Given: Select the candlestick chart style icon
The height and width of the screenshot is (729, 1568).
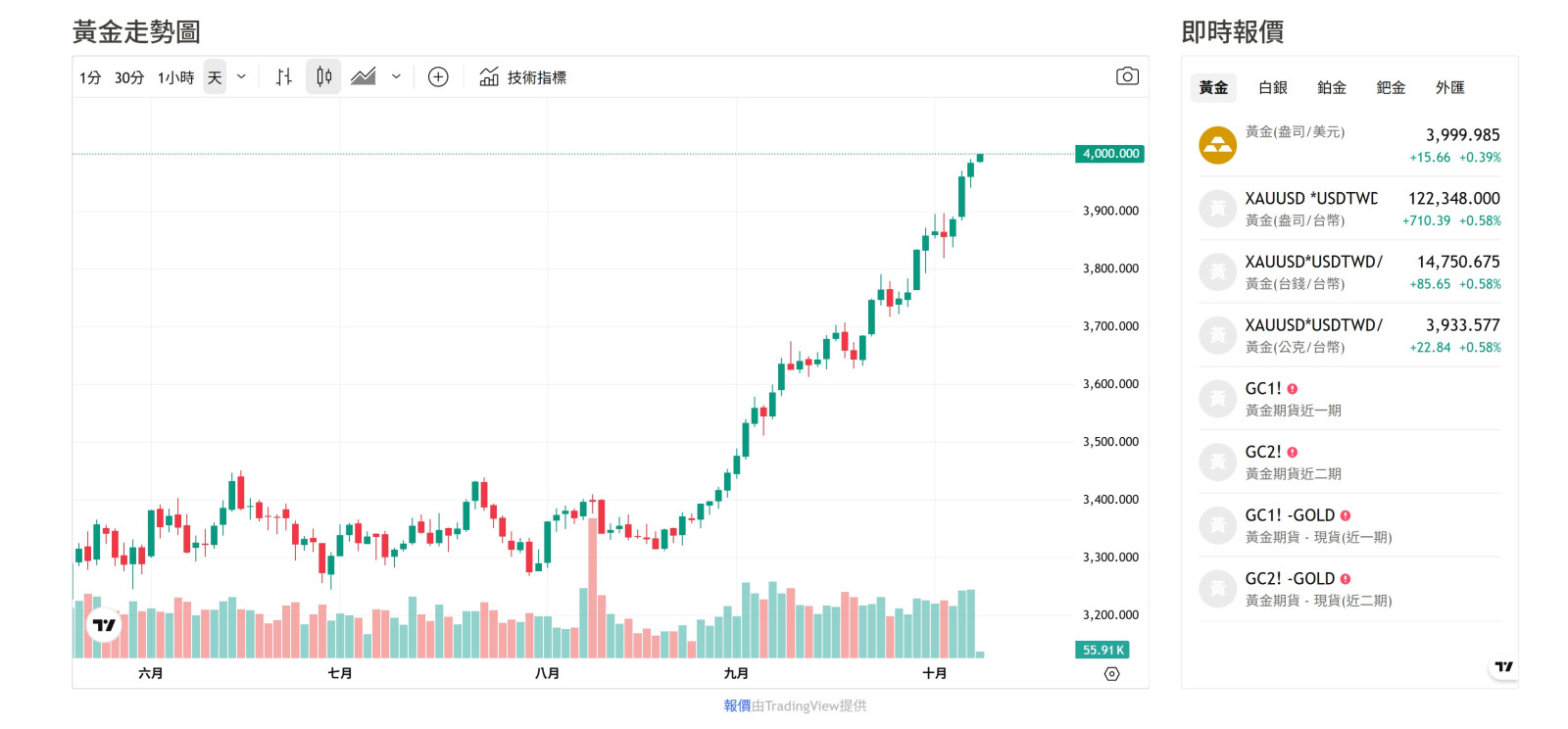Looking at the screenshot, I should coord(323,77).
